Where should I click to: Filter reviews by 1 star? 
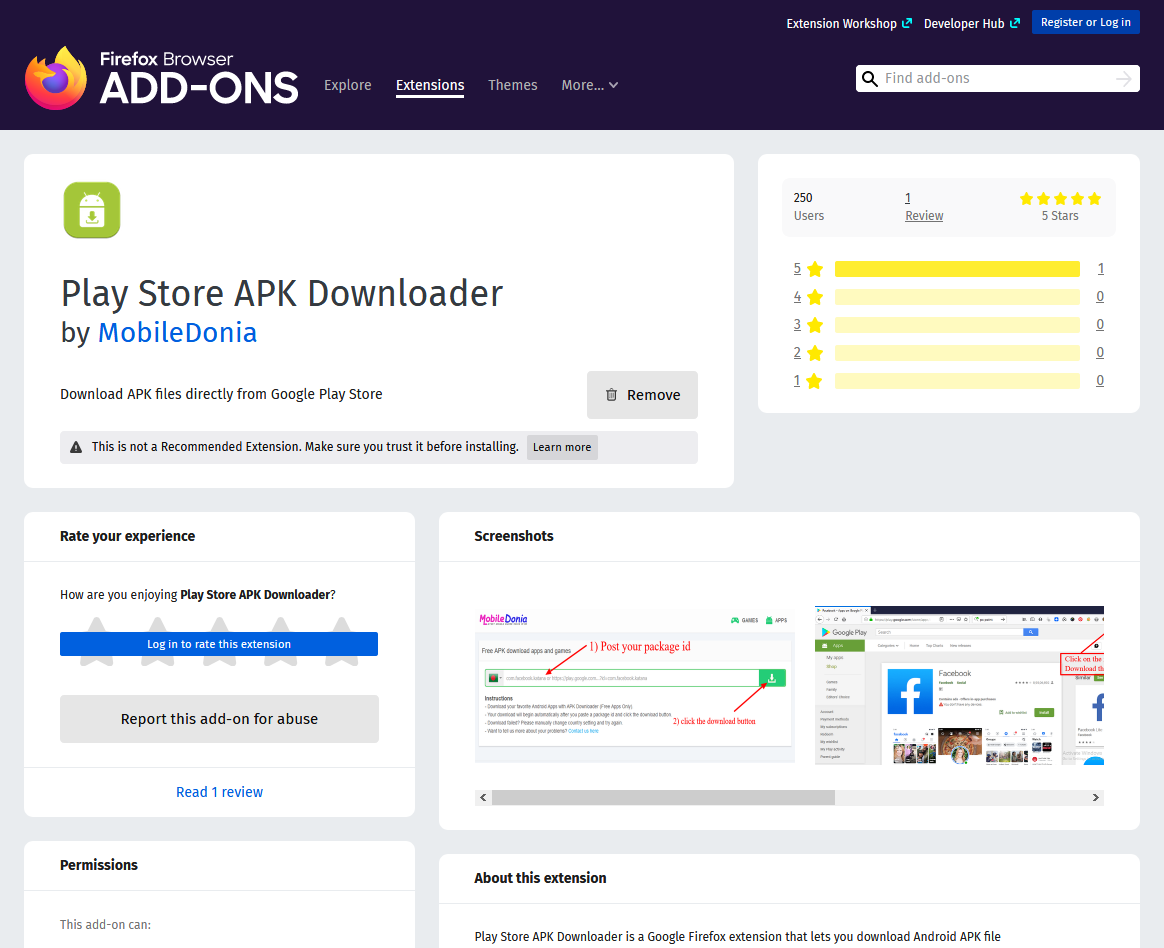tap(808, 381)
